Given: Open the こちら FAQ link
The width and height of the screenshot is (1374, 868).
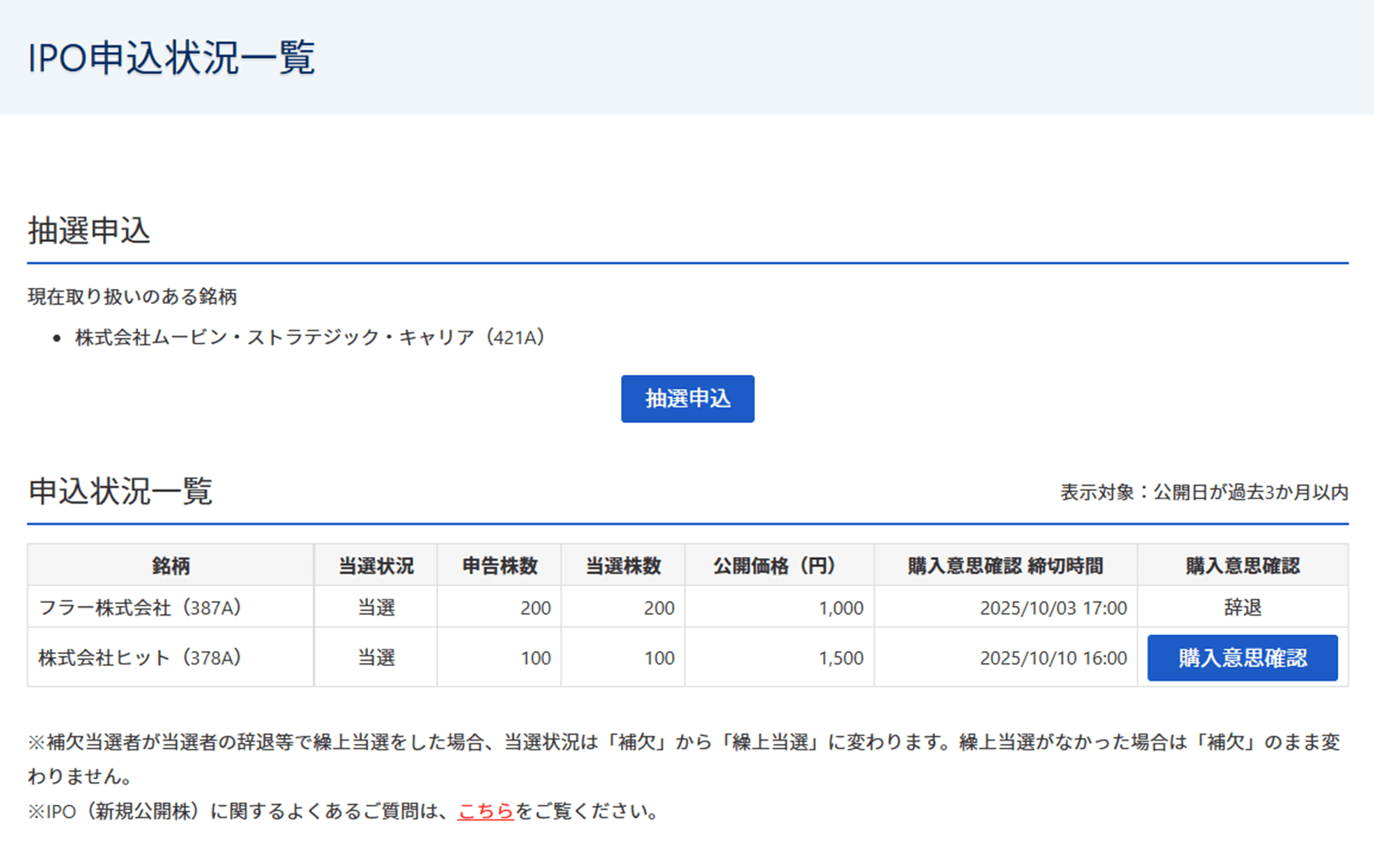Looking at the screenshot, I should pyautogui.click(x=485, y=811).
